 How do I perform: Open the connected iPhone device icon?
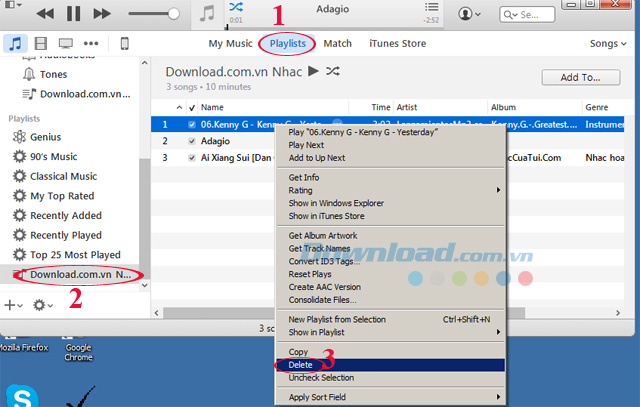point(124,43)
